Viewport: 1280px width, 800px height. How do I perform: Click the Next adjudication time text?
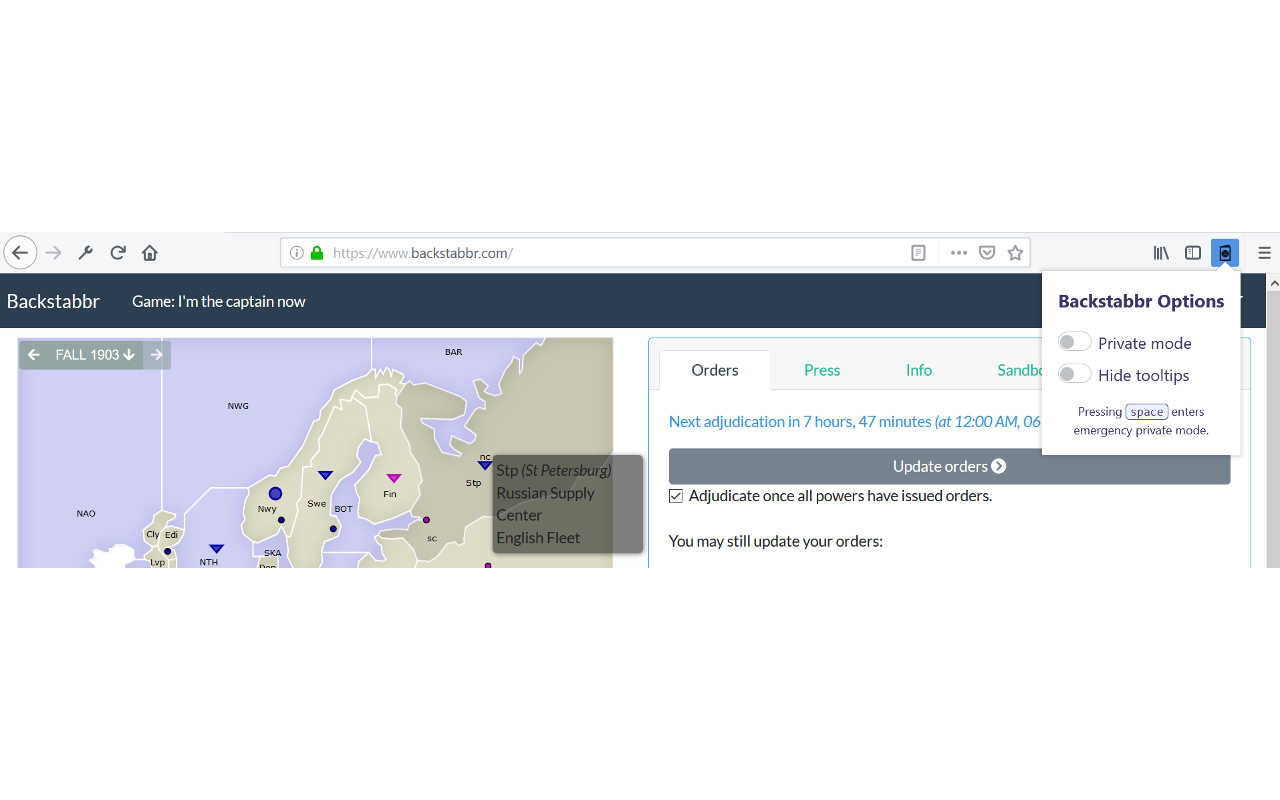[x=855, y=421]
